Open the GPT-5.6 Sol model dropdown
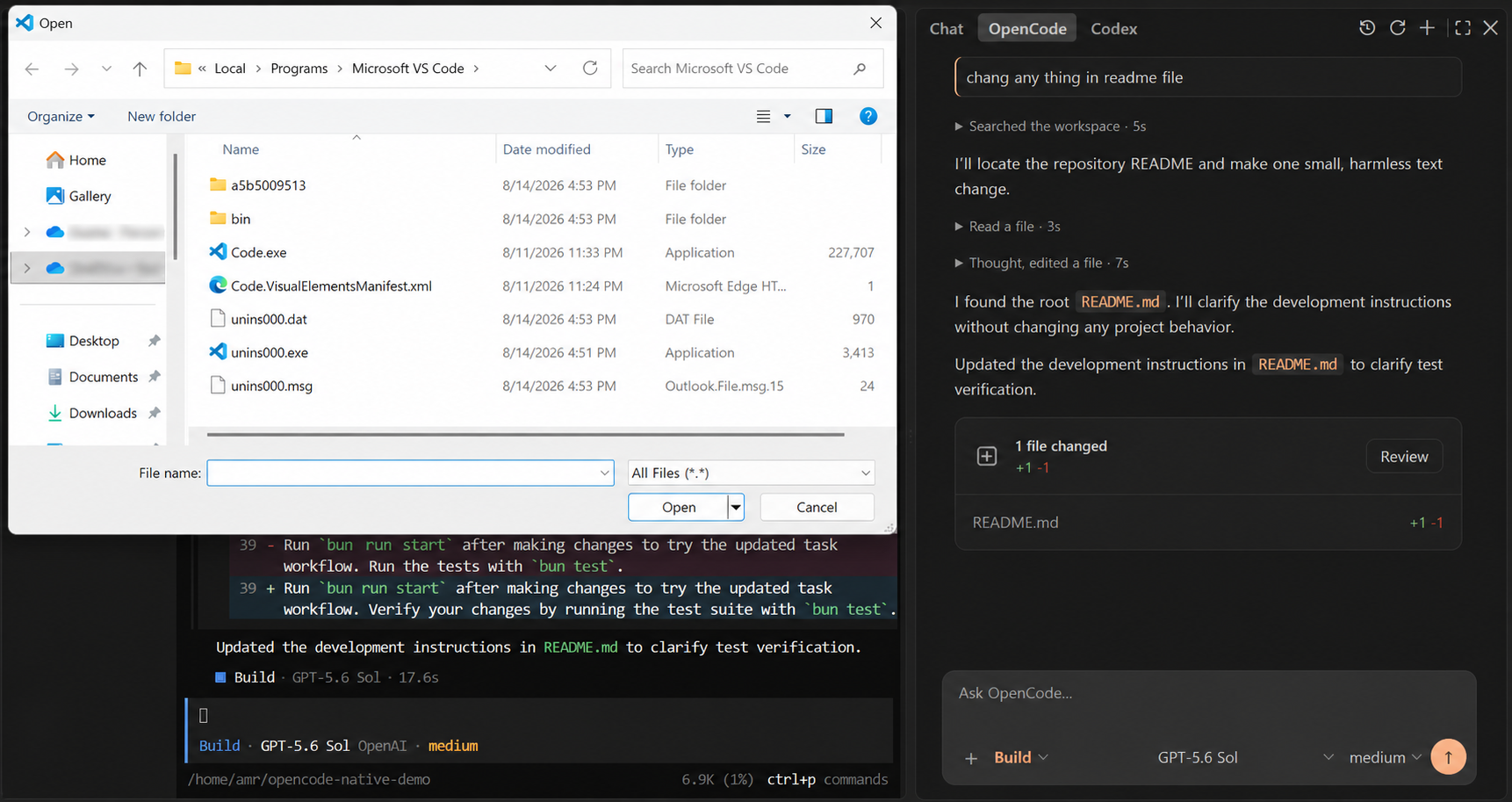The image size is (1512, 802). (1246, 757)
